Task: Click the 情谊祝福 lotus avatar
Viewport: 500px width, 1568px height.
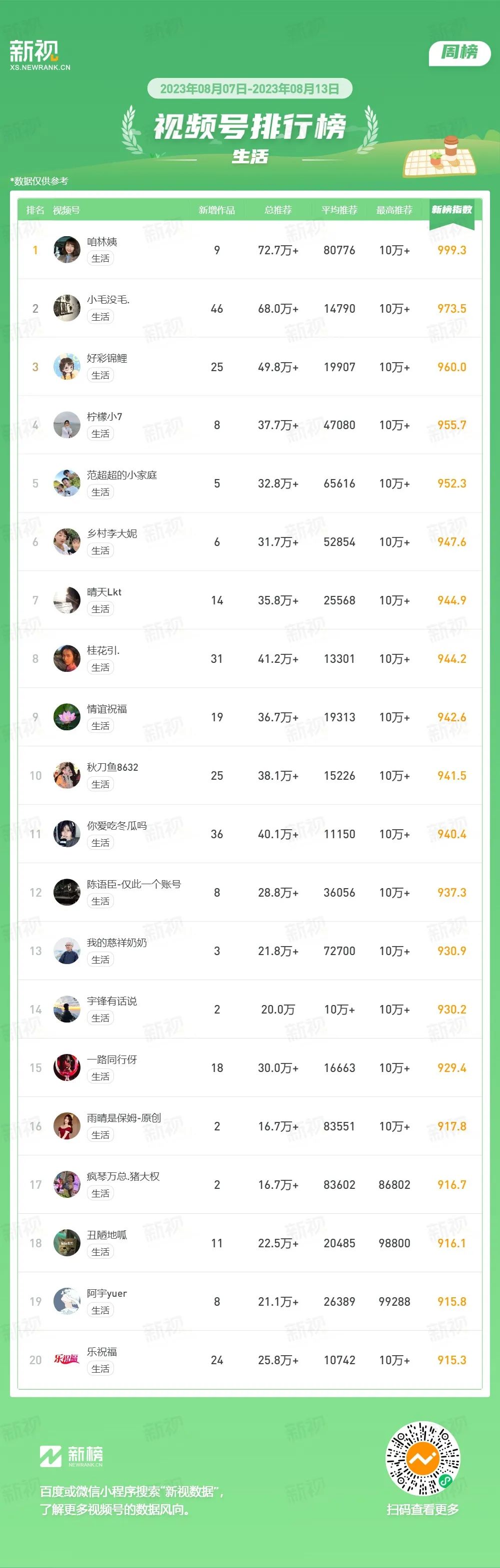Action: 67,717
